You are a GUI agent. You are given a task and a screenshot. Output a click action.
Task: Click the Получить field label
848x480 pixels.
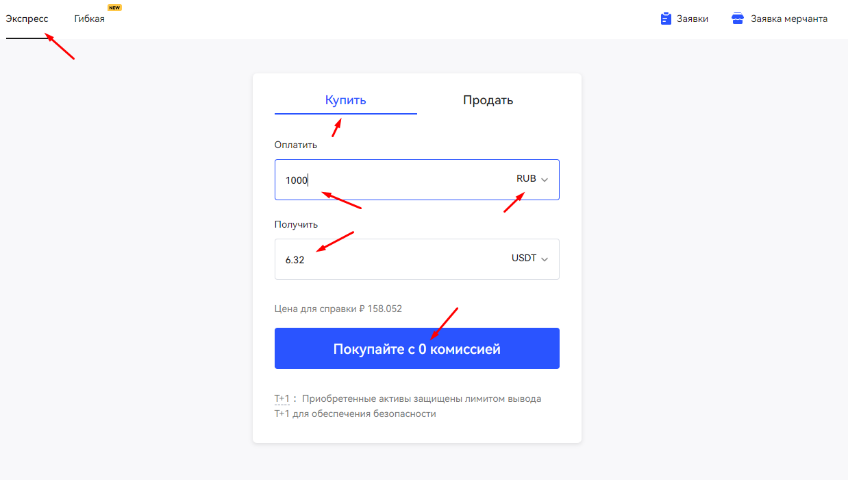[x=296, y=225]
